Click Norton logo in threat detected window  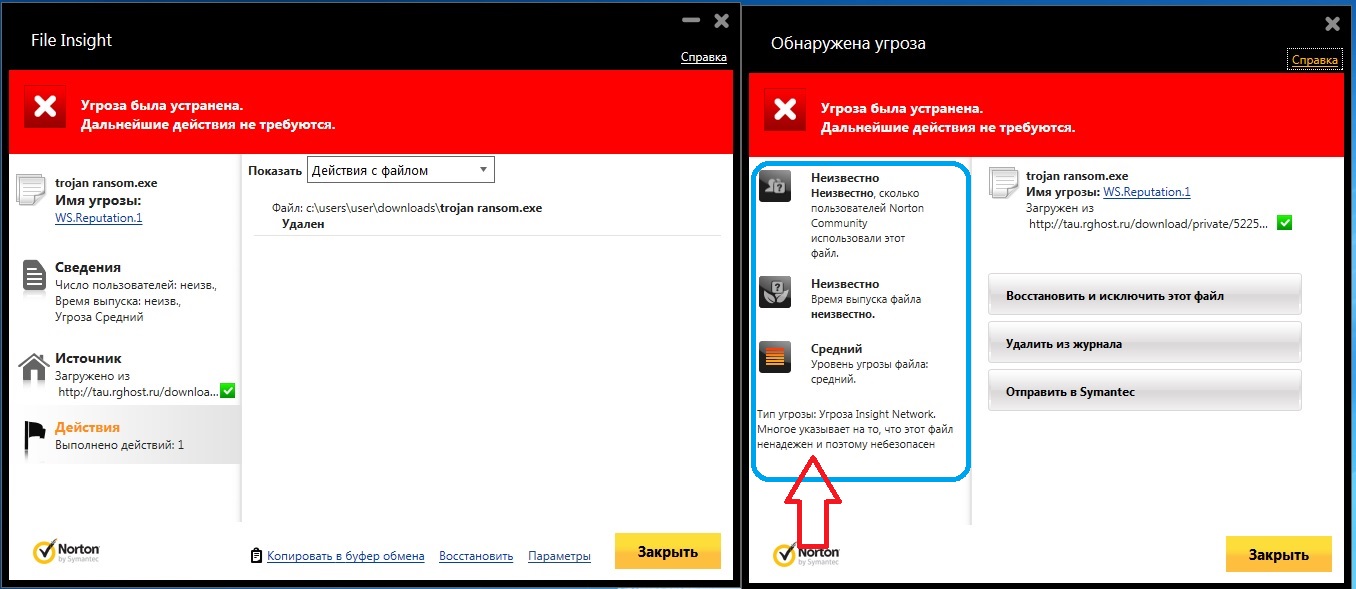tap(807, 554)
